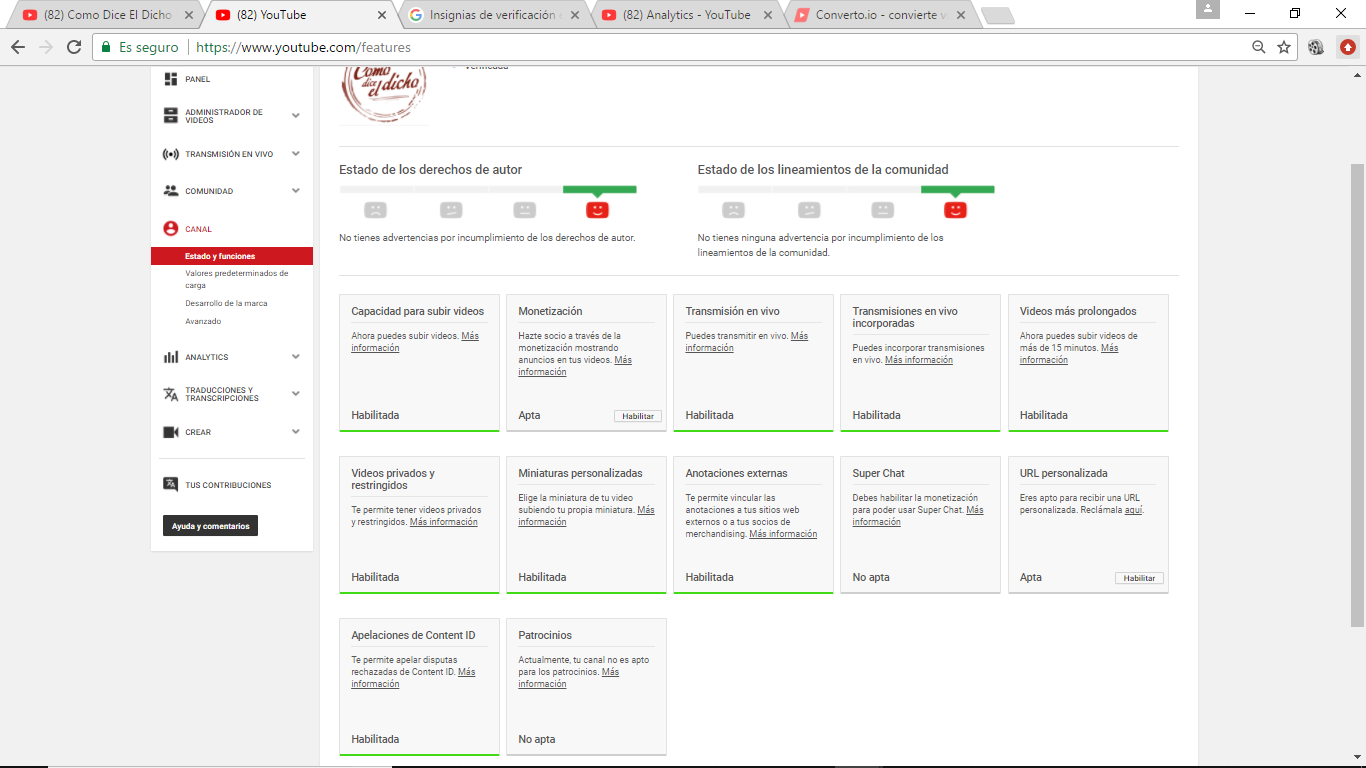
Task: Close the Analytics - YouTube tab
Action: (x=767, y=15)
